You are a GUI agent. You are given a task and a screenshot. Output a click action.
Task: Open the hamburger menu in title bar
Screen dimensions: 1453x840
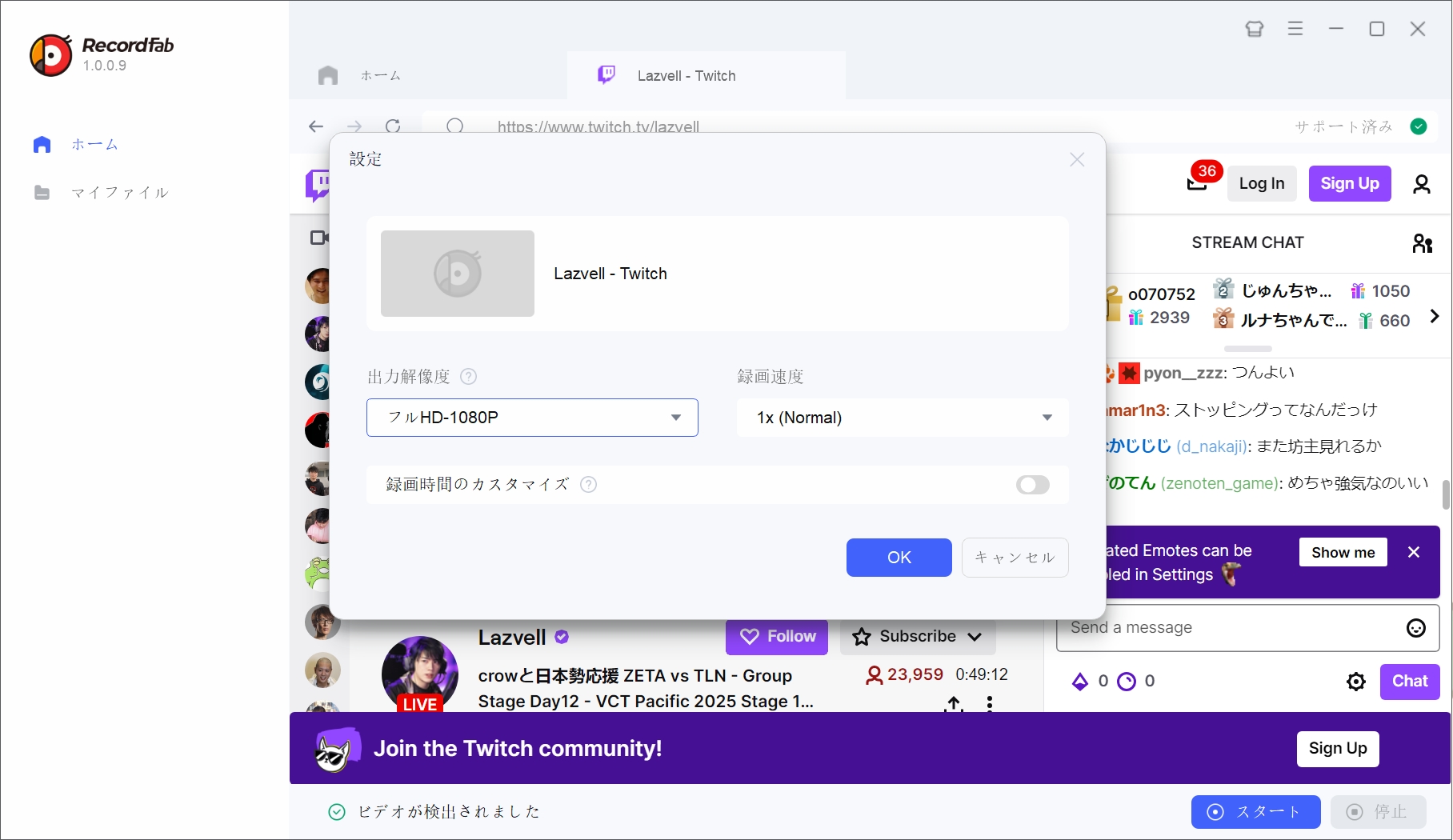[x=1295, y=29]
